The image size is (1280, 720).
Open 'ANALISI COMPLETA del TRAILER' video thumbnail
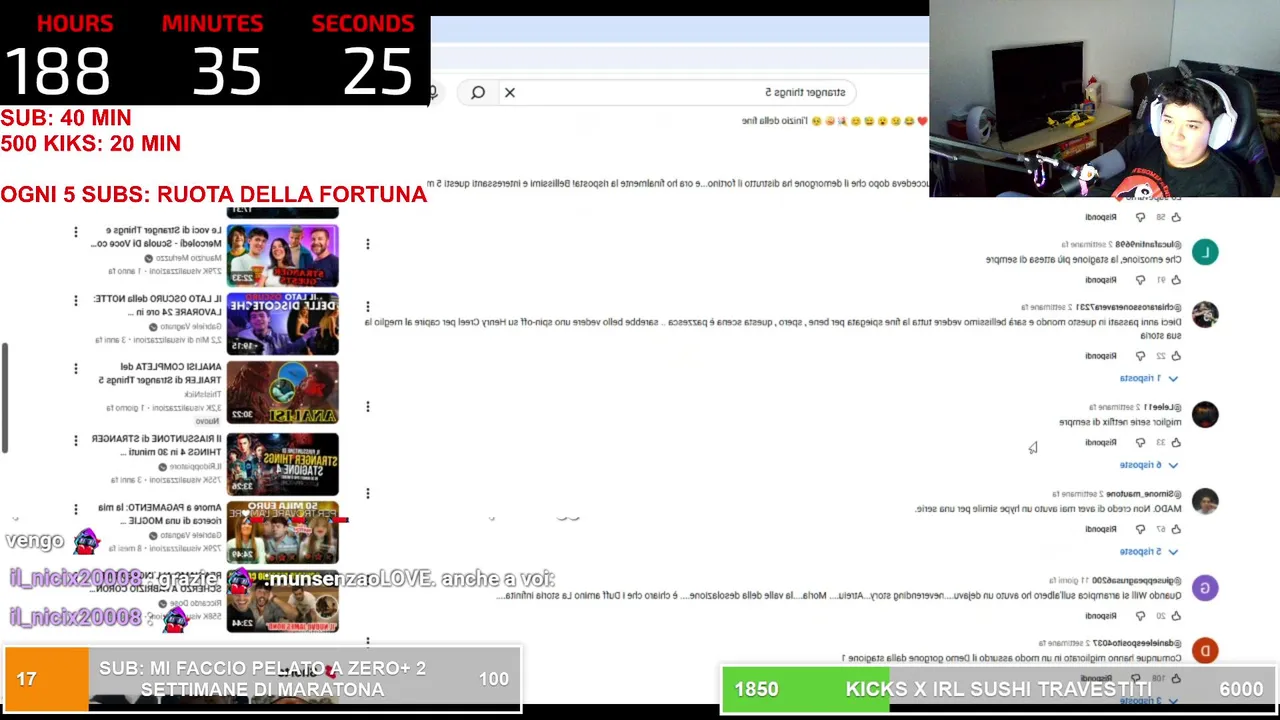pyautogui.click(x=283, y=393)
